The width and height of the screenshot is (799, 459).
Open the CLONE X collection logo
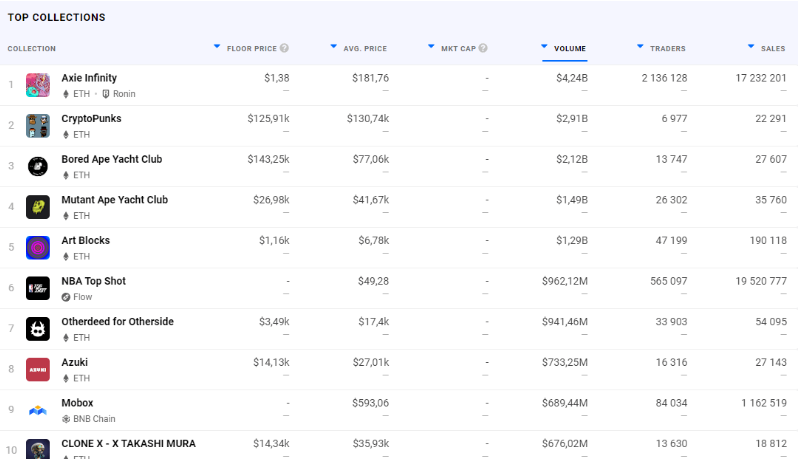38,449
